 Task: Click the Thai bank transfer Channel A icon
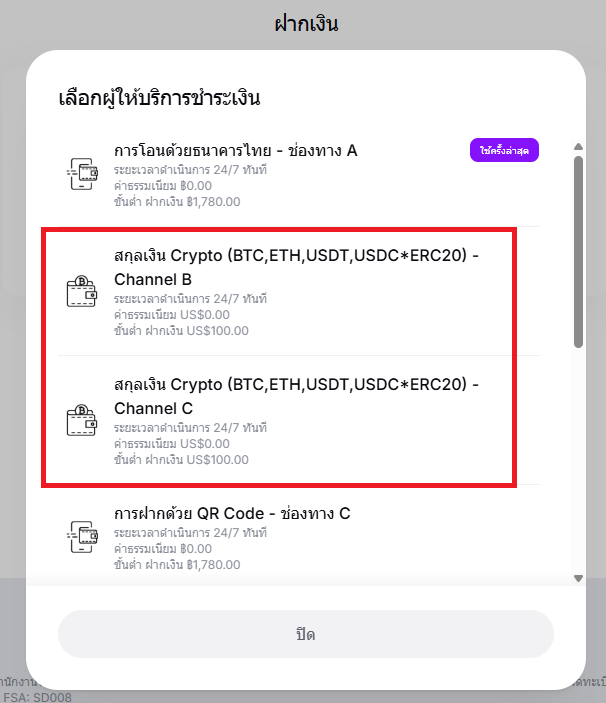pyautogui.click(x=81, y=173)
